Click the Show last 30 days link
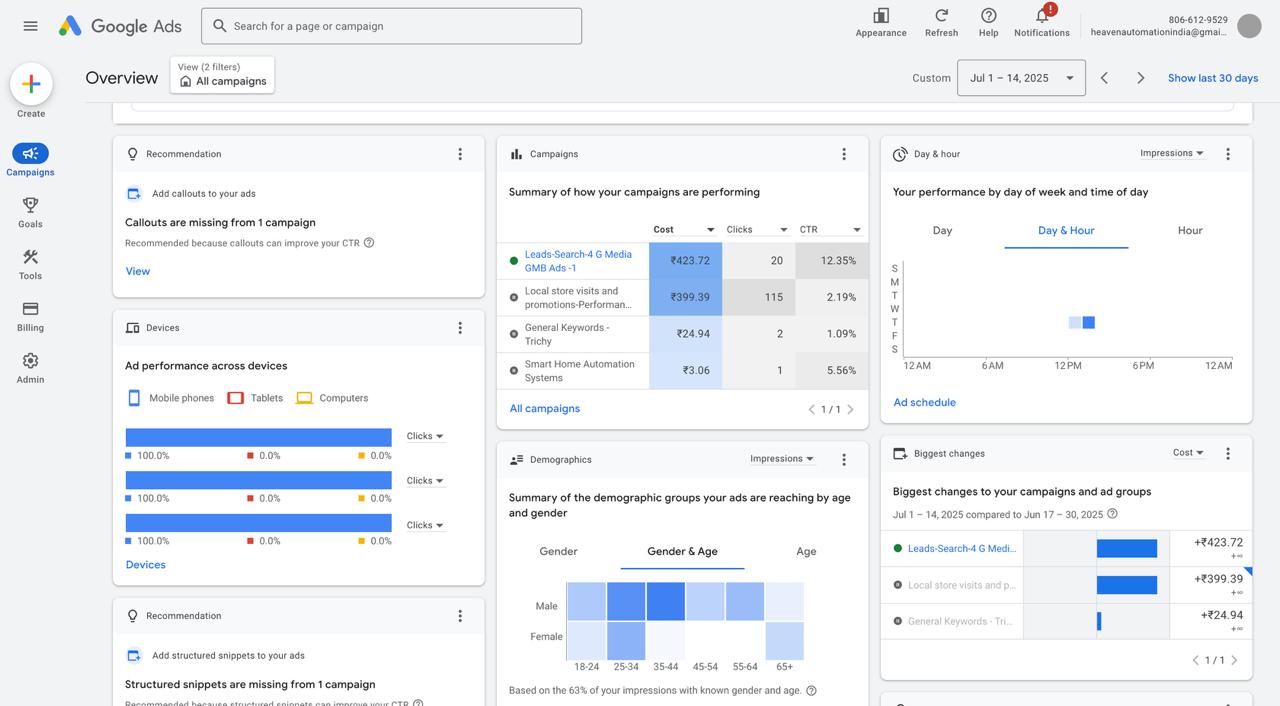The width and height of the screenshot is (1280, 706). pyautogui.click(x=1212, y=78)
